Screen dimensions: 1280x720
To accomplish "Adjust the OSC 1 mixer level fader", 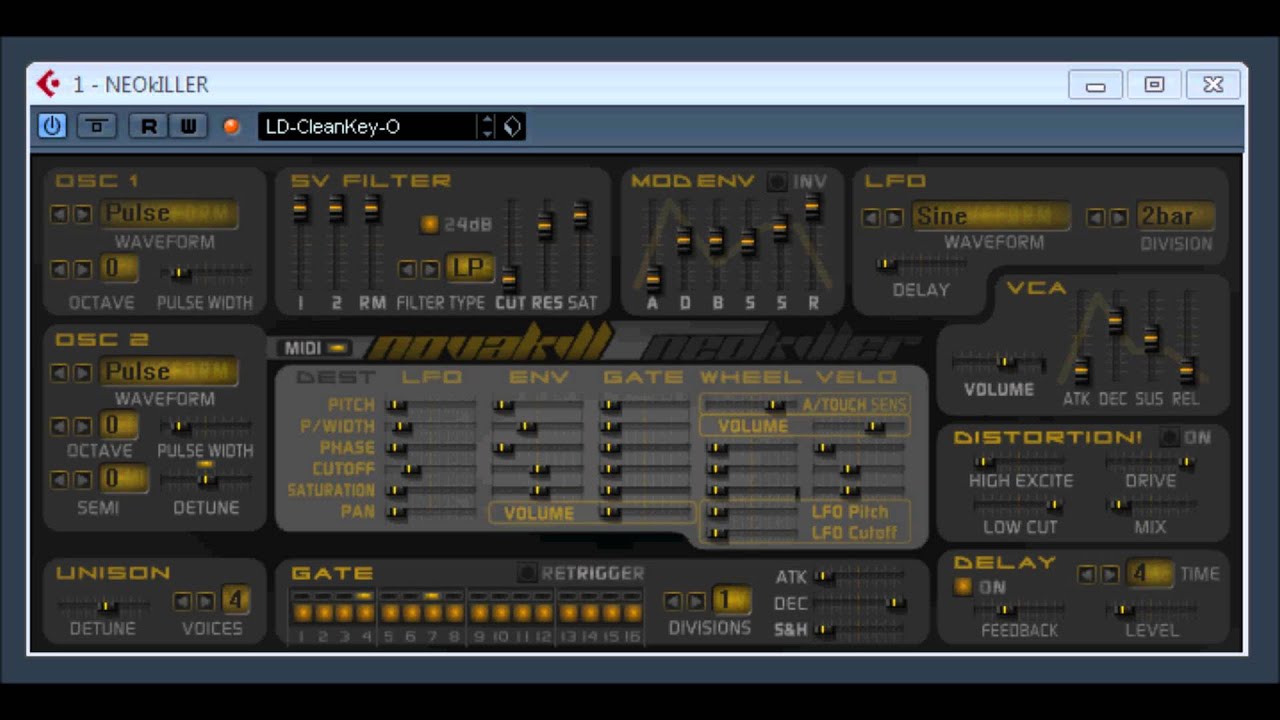I will tap(301, 209).
